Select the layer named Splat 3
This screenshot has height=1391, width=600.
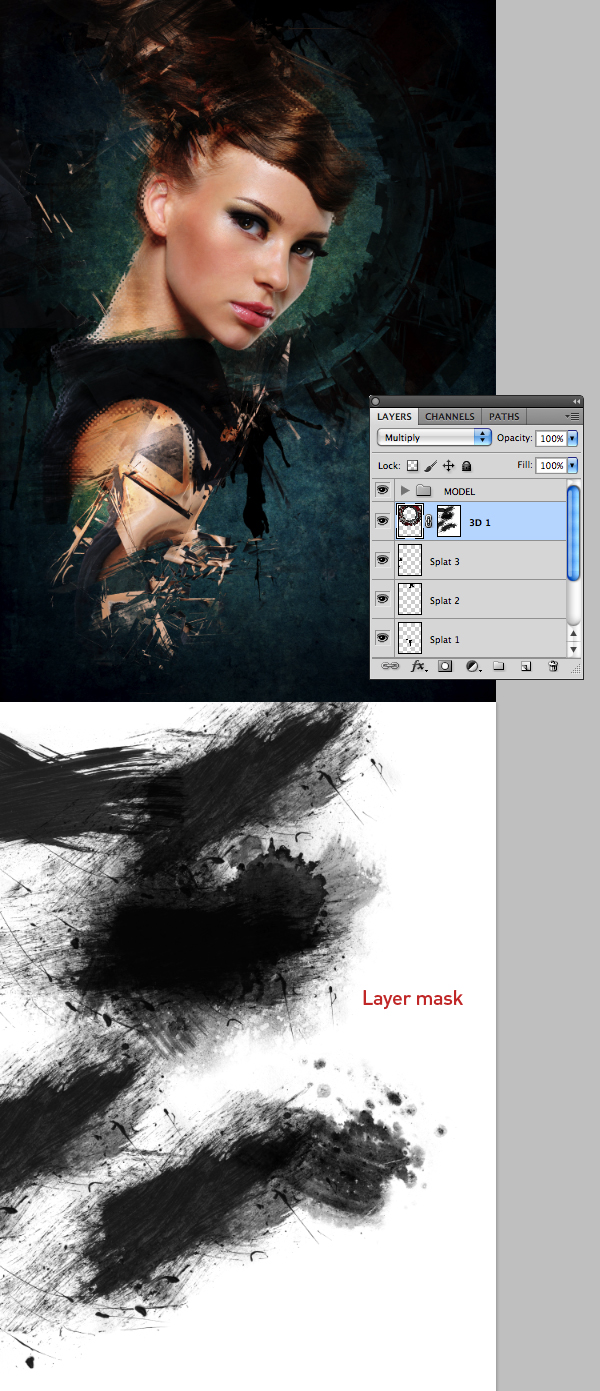pos(444,562)
